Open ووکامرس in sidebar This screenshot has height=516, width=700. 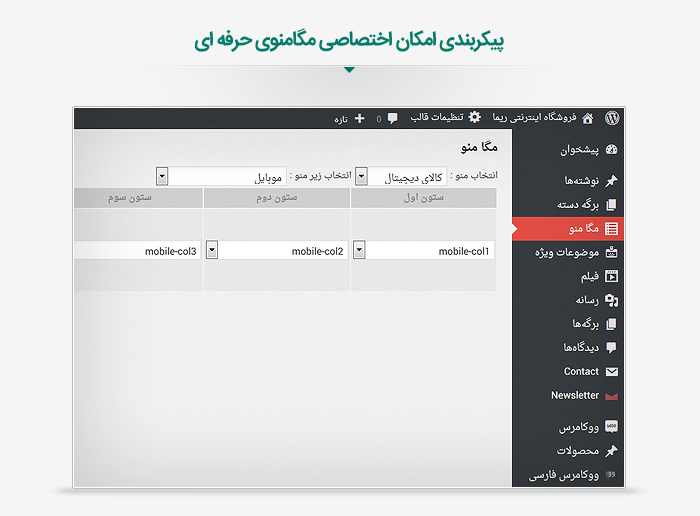(x=579, y=427)
